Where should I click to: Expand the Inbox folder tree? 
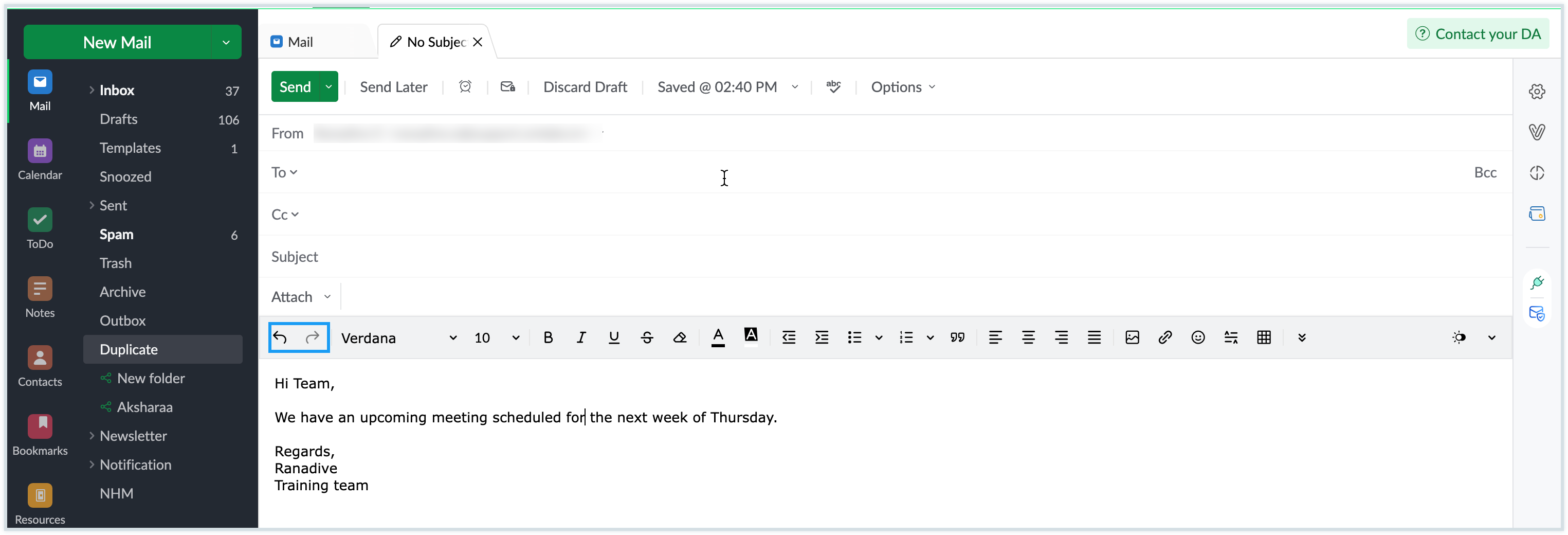92,90
